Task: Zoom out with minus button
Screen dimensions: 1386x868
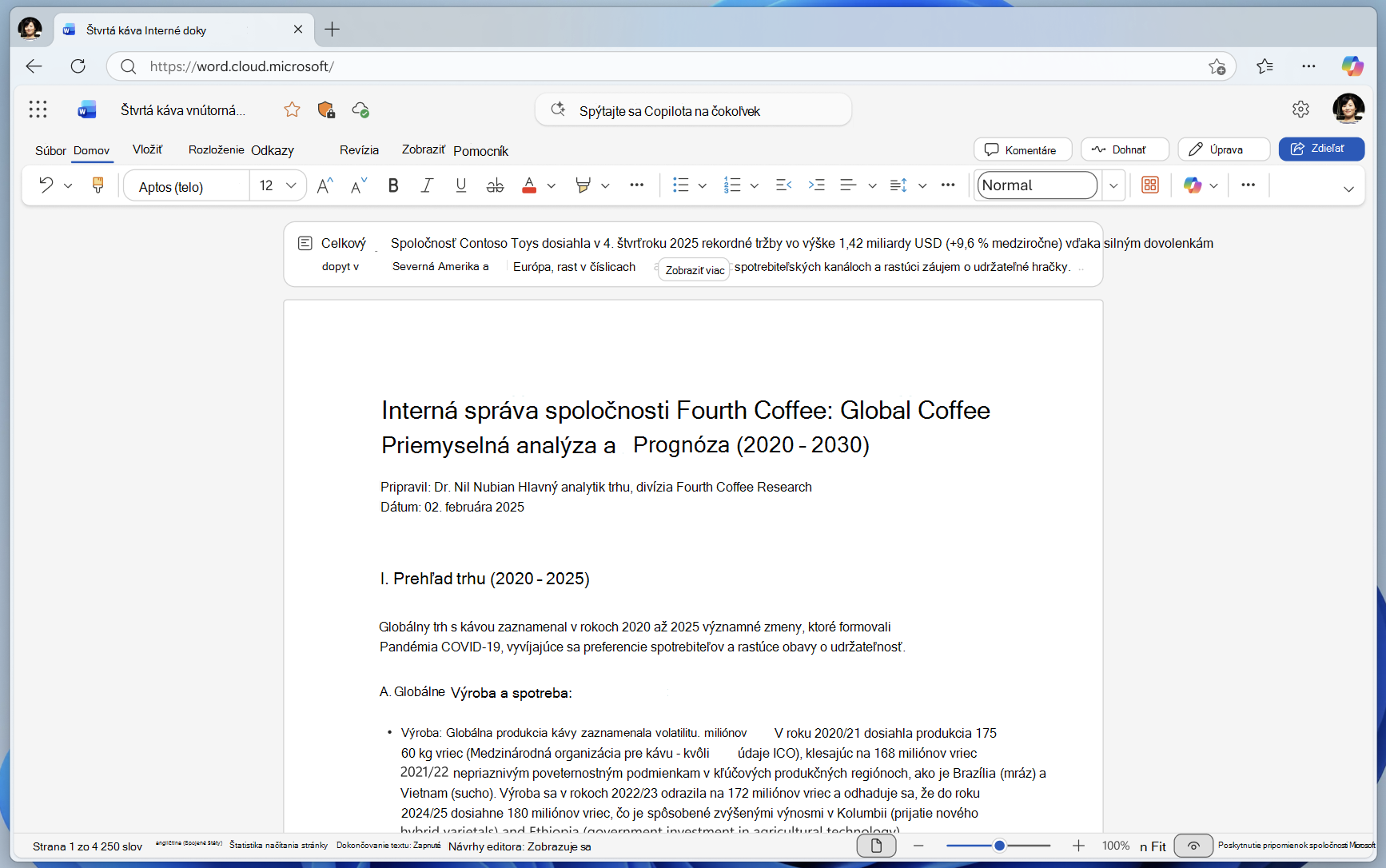Action: point(918,846)
